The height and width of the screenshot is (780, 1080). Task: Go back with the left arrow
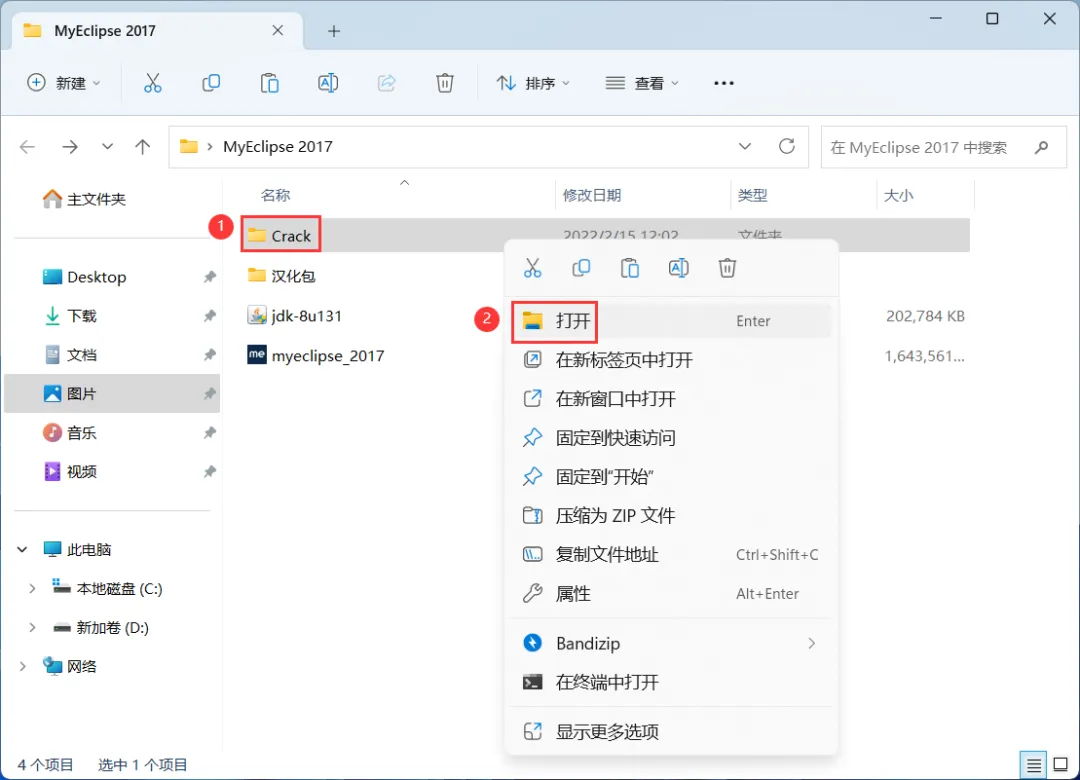coord(28,147)
